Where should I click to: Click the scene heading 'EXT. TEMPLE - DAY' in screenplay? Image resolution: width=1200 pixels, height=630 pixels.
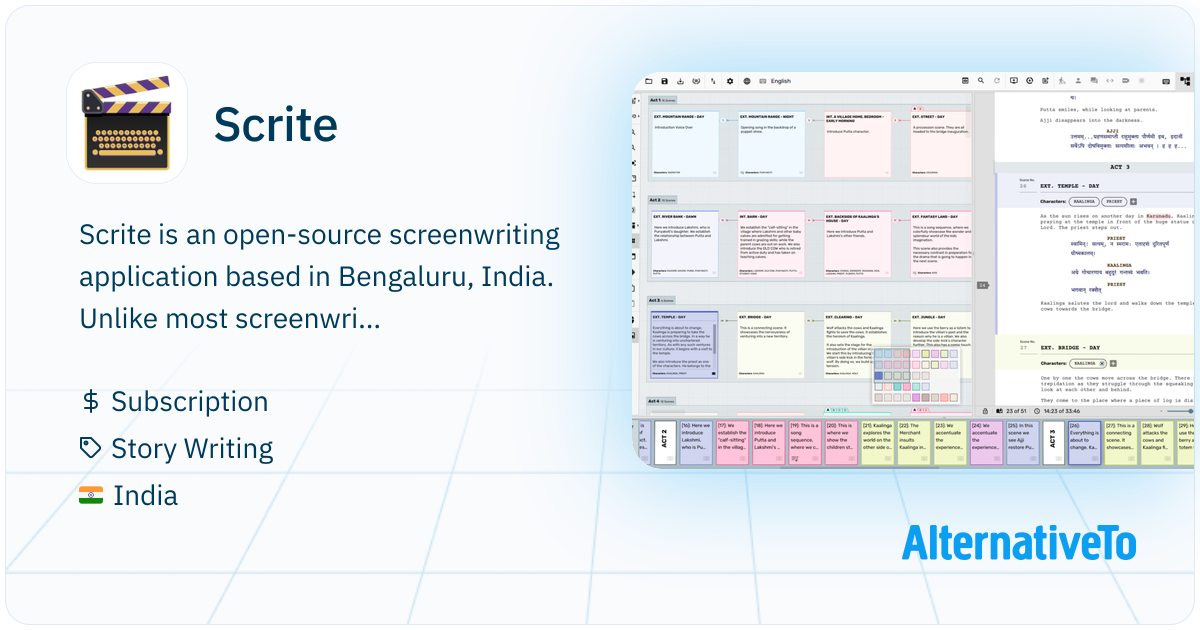(1070, 186)
